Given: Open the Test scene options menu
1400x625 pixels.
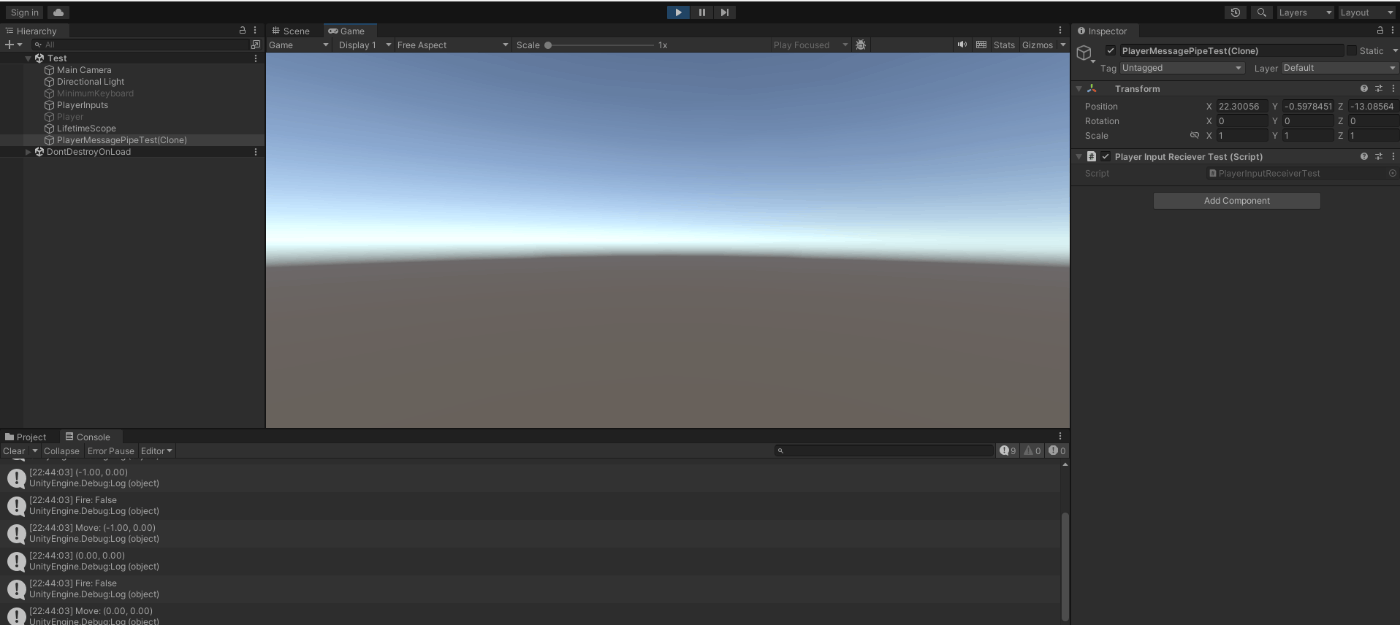Looking at the screenshot, I should [256, 58].
